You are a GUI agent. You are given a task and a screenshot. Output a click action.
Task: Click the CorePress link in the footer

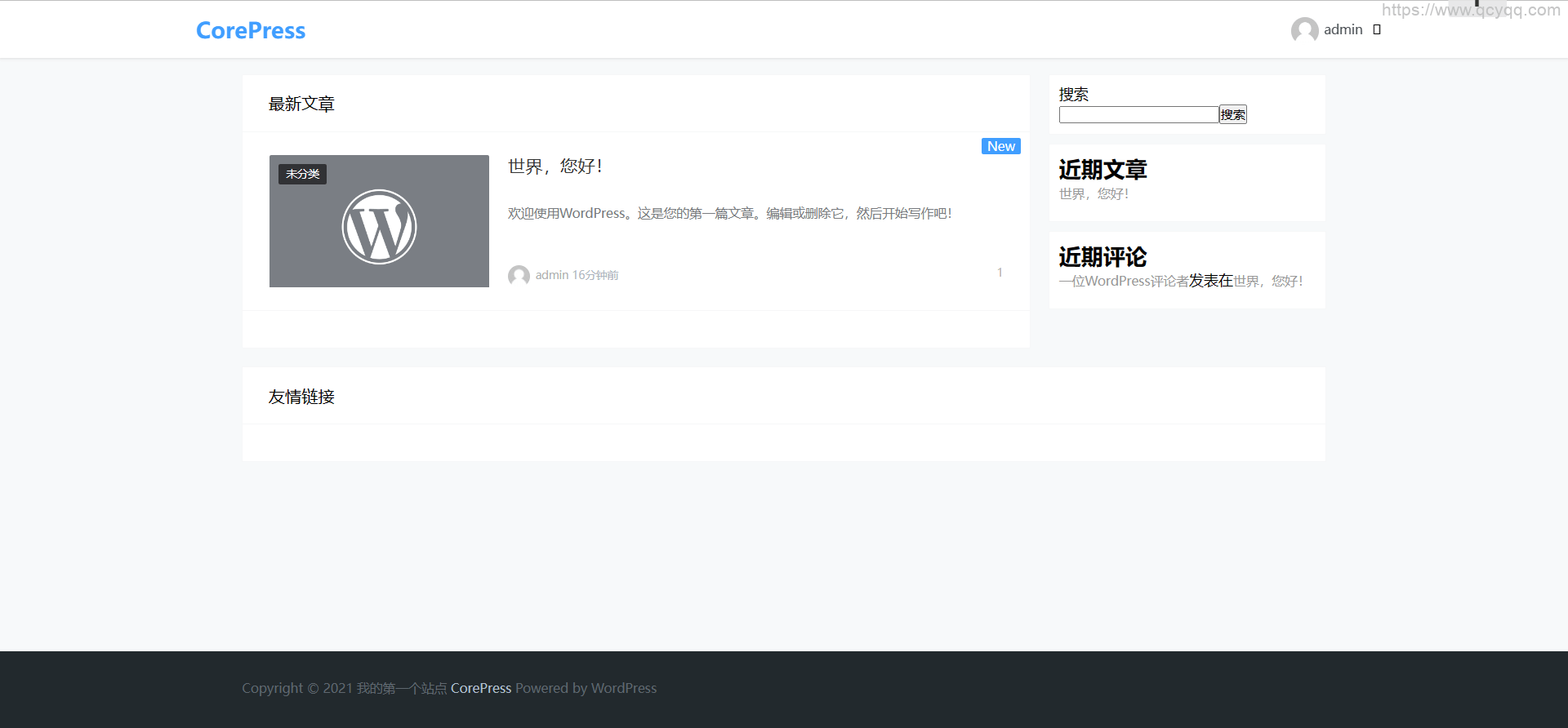coord(481,688)
